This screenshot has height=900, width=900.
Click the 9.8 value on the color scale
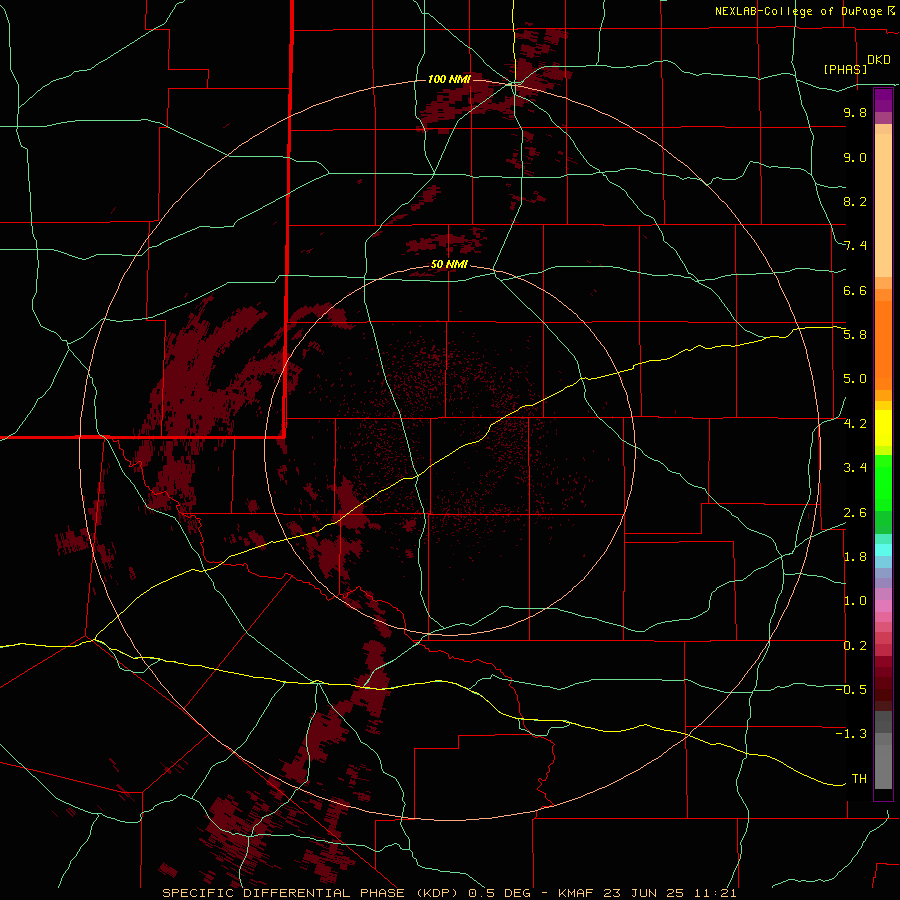coord(855,112)
